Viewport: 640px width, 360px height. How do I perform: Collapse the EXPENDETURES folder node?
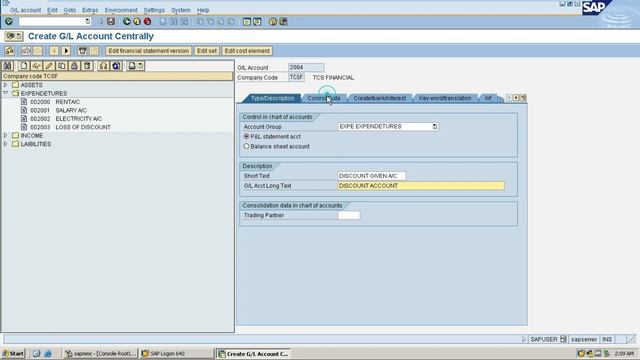(5, 93)
